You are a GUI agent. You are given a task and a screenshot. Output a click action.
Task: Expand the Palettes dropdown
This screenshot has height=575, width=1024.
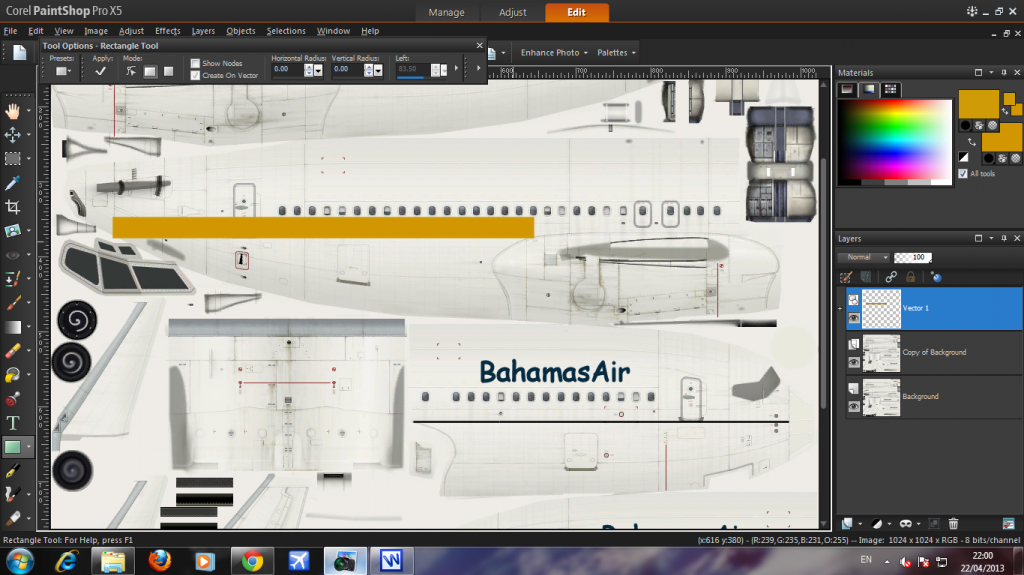tap(616, 52)
